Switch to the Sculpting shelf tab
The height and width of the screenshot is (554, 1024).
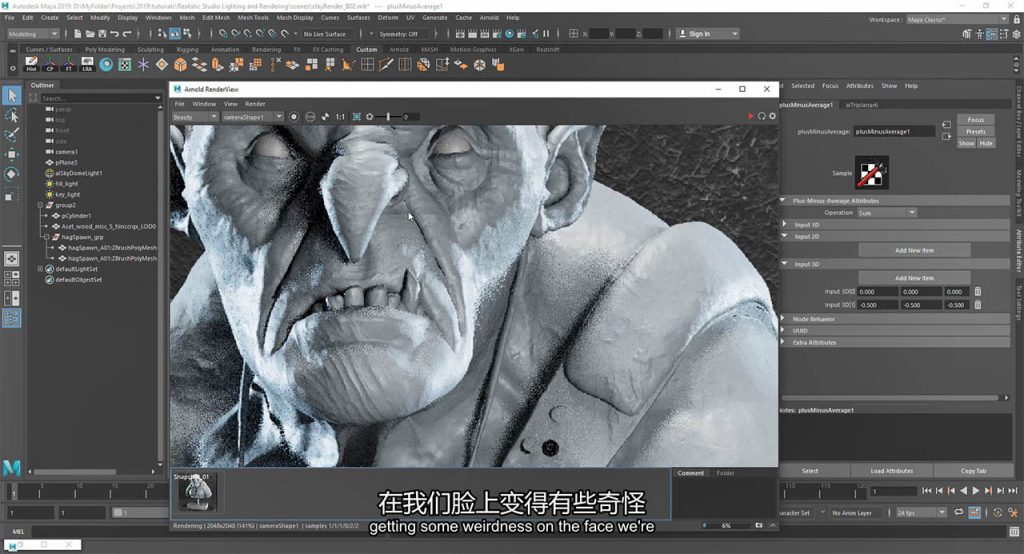click(x=150, y=50)
